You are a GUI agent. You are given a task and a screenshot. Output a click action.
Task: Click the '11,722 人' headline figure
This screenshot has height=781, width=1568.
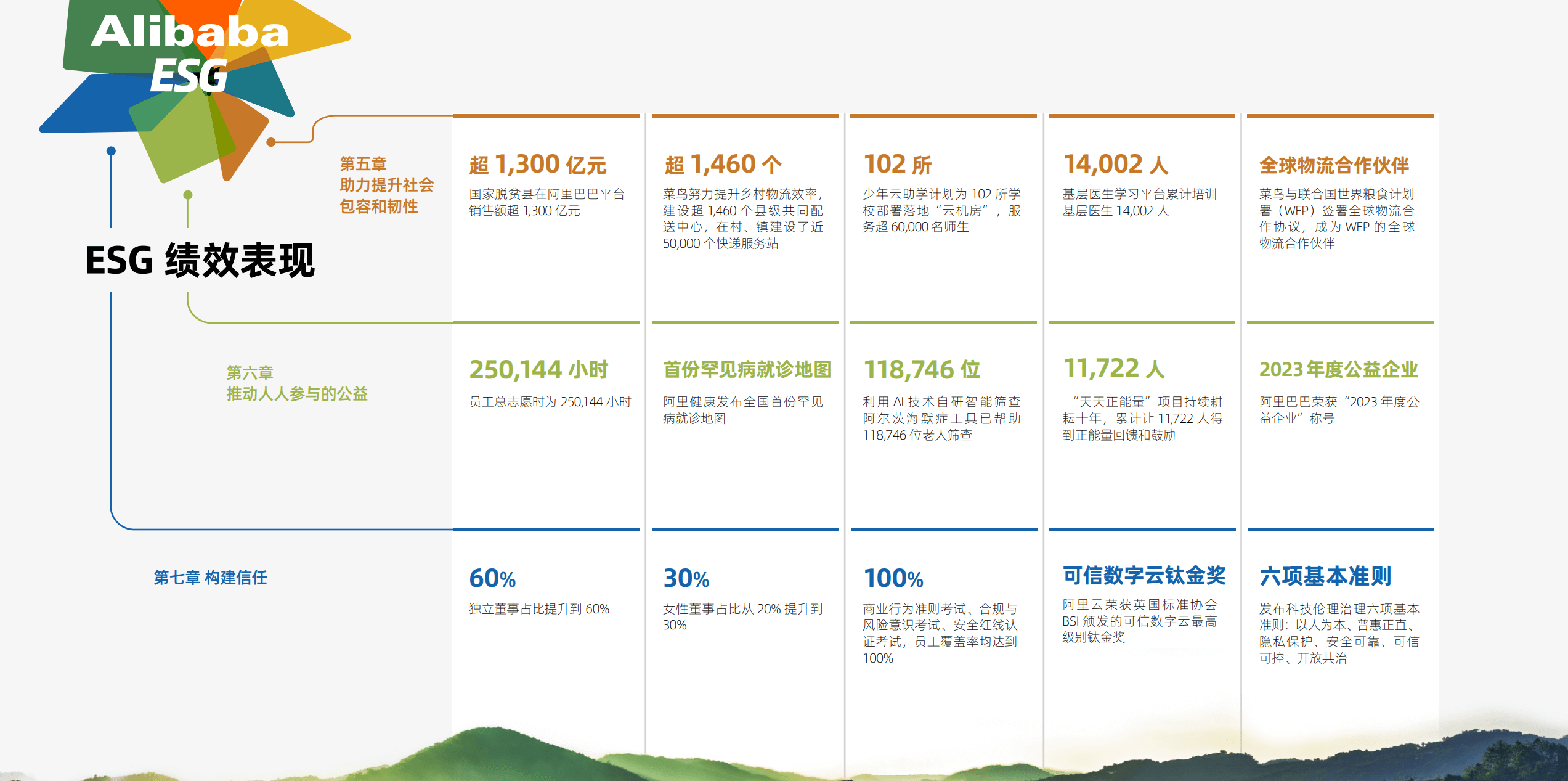pyautogui.click(x=1114, y=369)
